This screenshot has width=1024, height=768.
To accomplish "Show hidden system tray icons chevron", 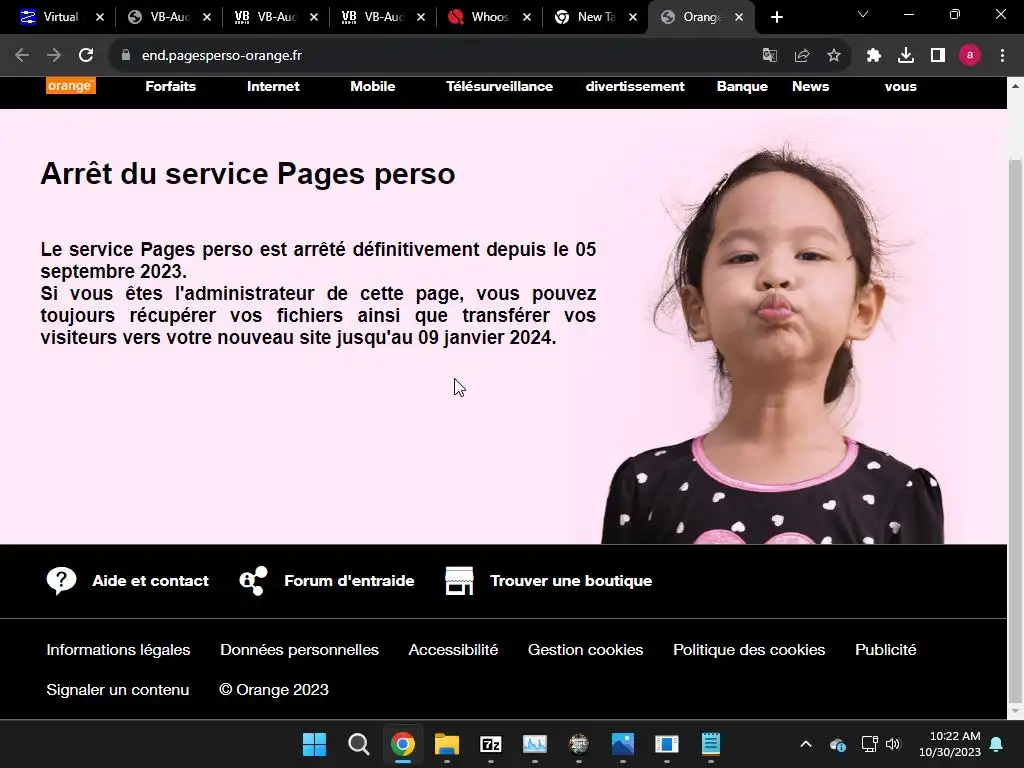I will click(x=806, y=744).
